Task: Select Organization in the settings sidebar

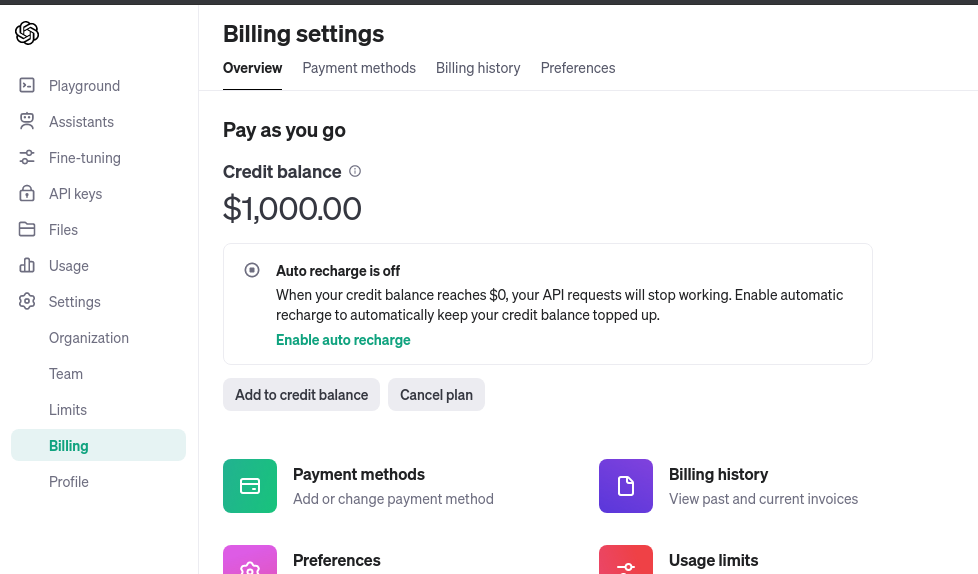Action: 89,338
